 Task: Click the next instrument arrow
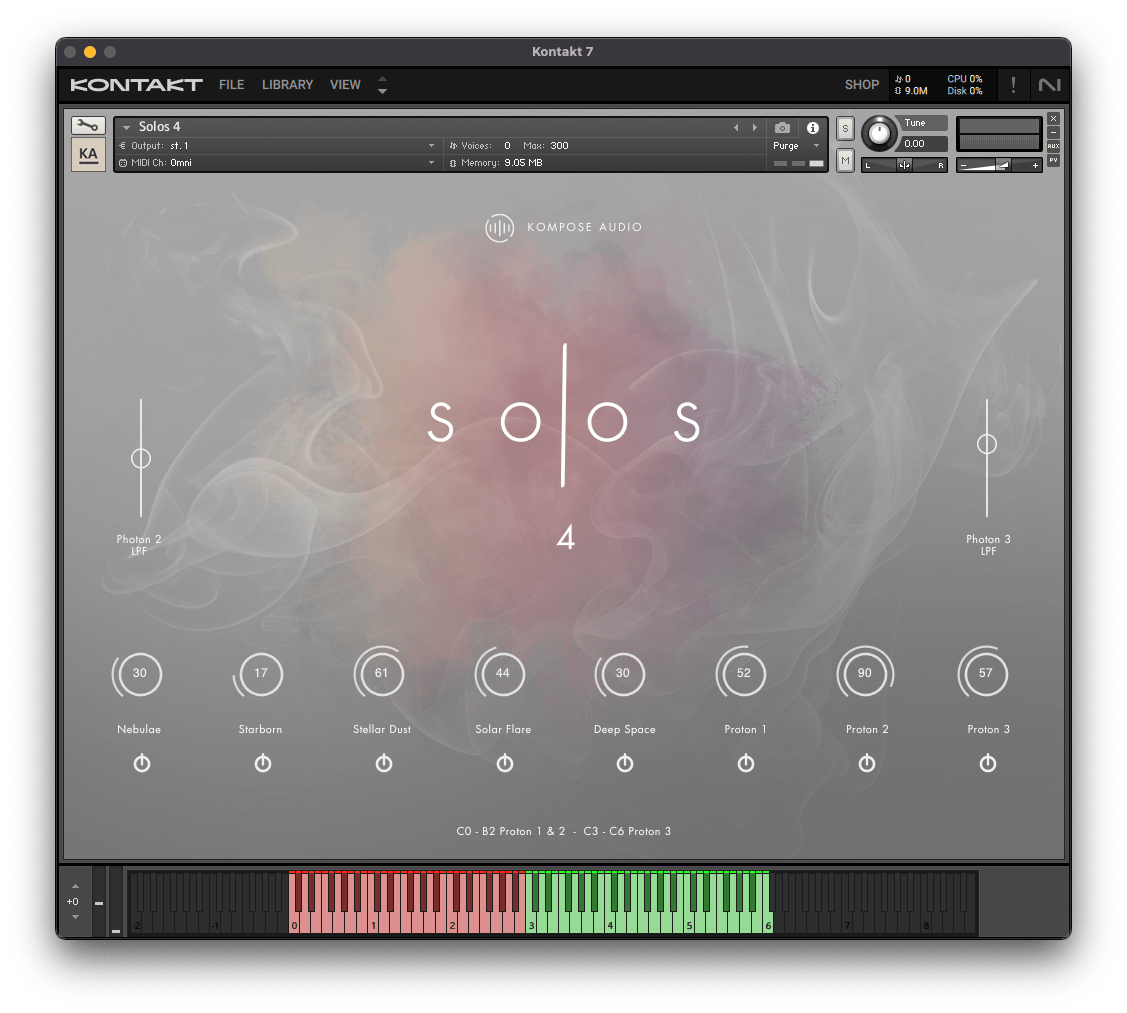coord(755,128)
